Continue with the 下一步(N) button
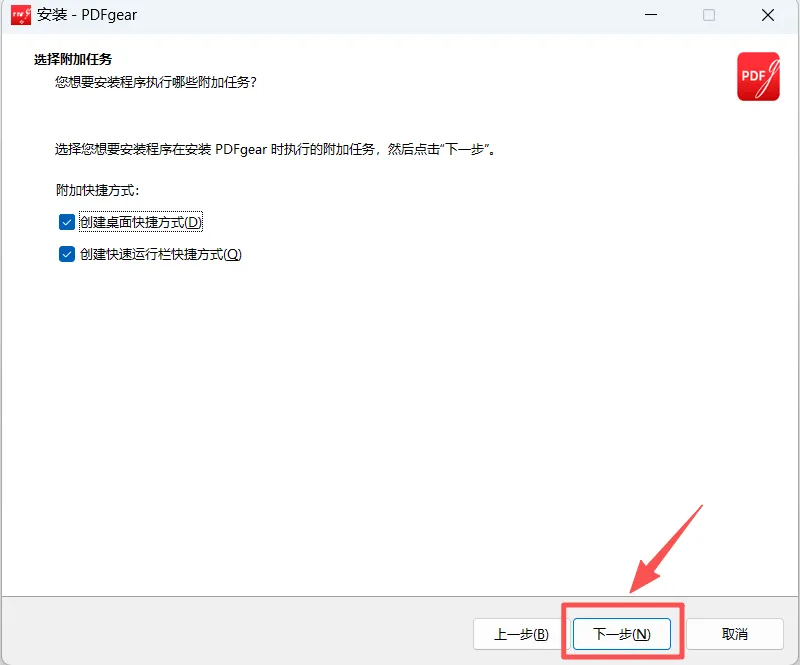Viewport: 800px width, 665px height. (x=621, y=634)
